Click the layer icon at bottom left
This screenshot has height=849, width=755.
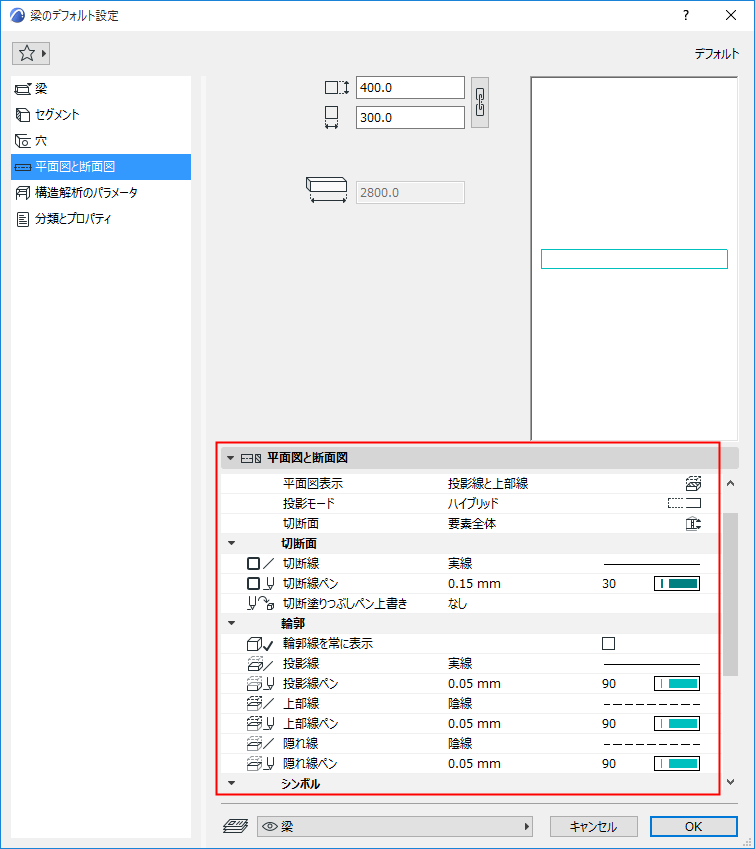[x=236, y=826]
